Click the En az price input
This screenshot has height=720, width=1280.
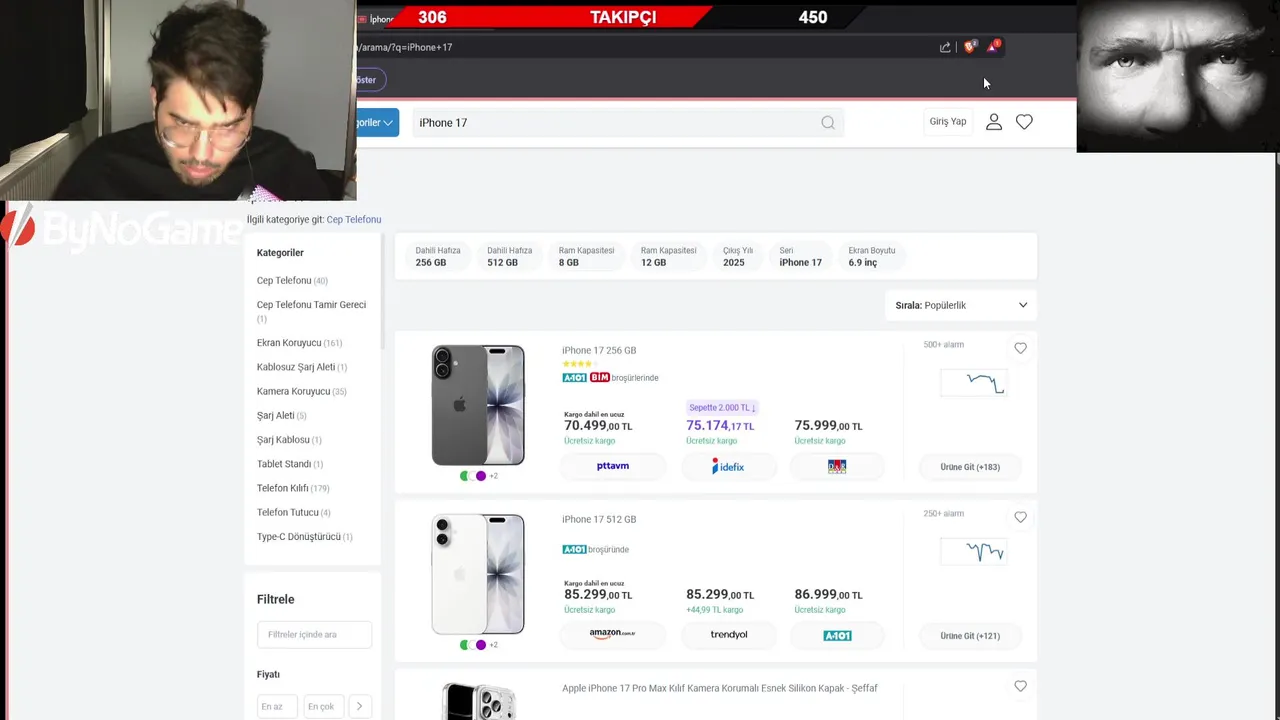click(277, 706)
